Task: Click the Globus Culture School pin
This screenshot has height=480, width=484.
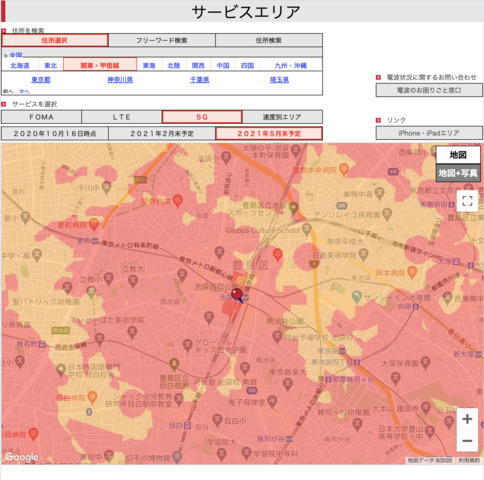Action: pos(306,229)
